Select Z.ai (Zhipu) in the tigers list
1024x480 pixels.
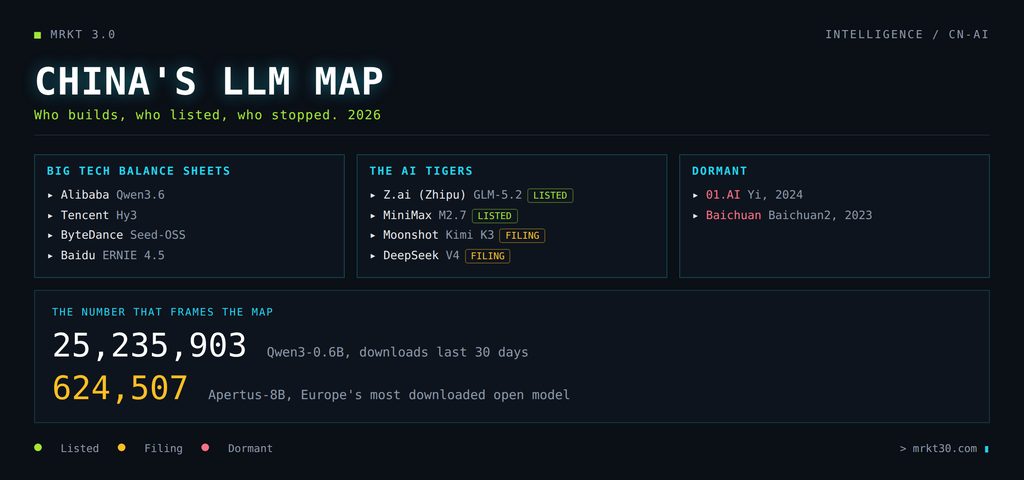[x=425, y=195]
